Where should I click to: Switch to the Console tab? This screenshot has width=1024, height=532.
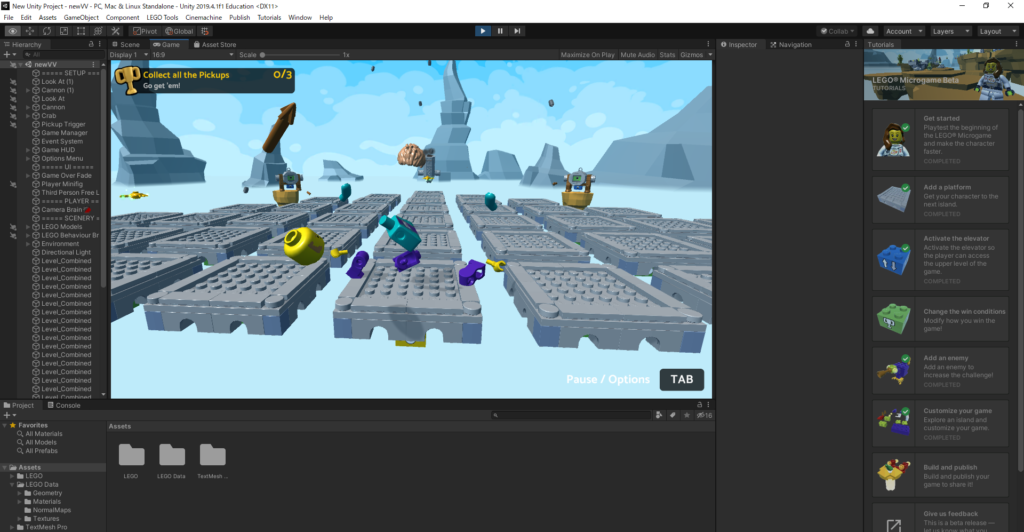click(63, 405)
